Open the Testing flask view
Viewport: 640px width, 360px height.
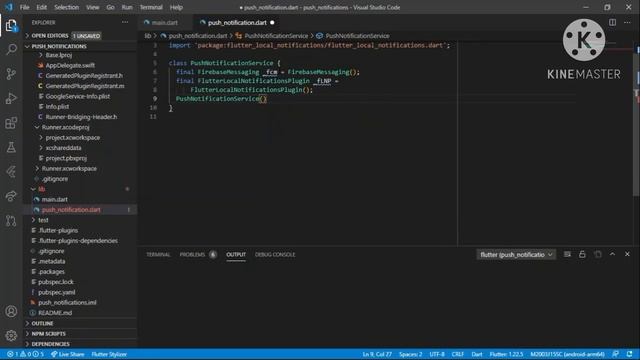tap(11, 147)
